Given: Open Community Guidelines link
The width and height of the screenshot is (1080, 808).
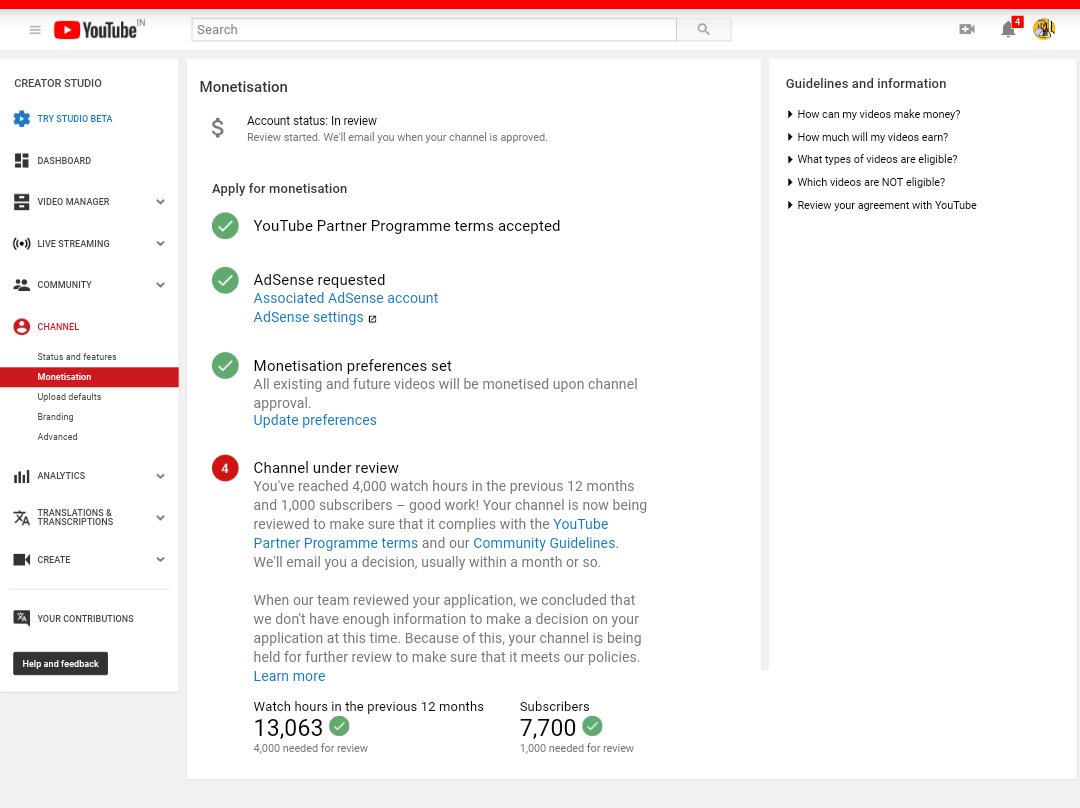Looking at the screenshot, I should coord(544,543).
